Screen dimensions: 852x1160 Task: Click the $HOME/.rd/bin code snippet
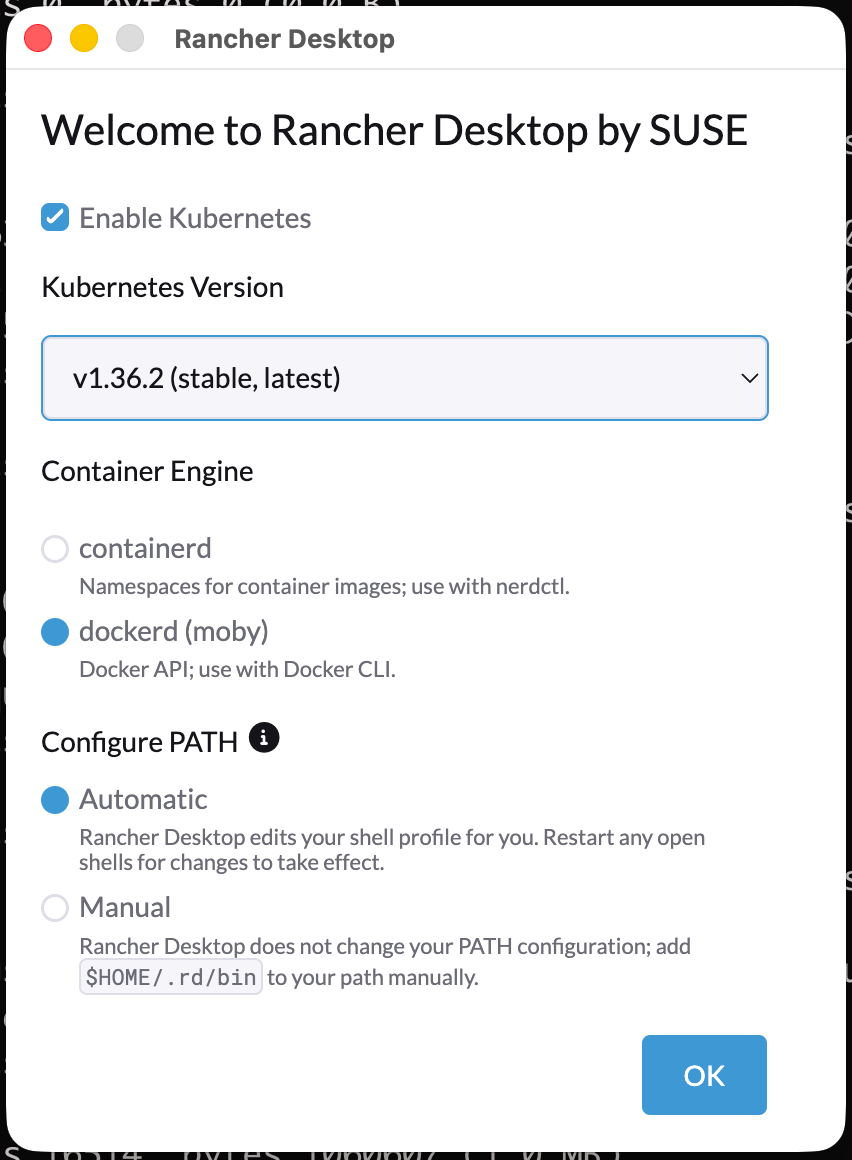(x=171, y=977)
